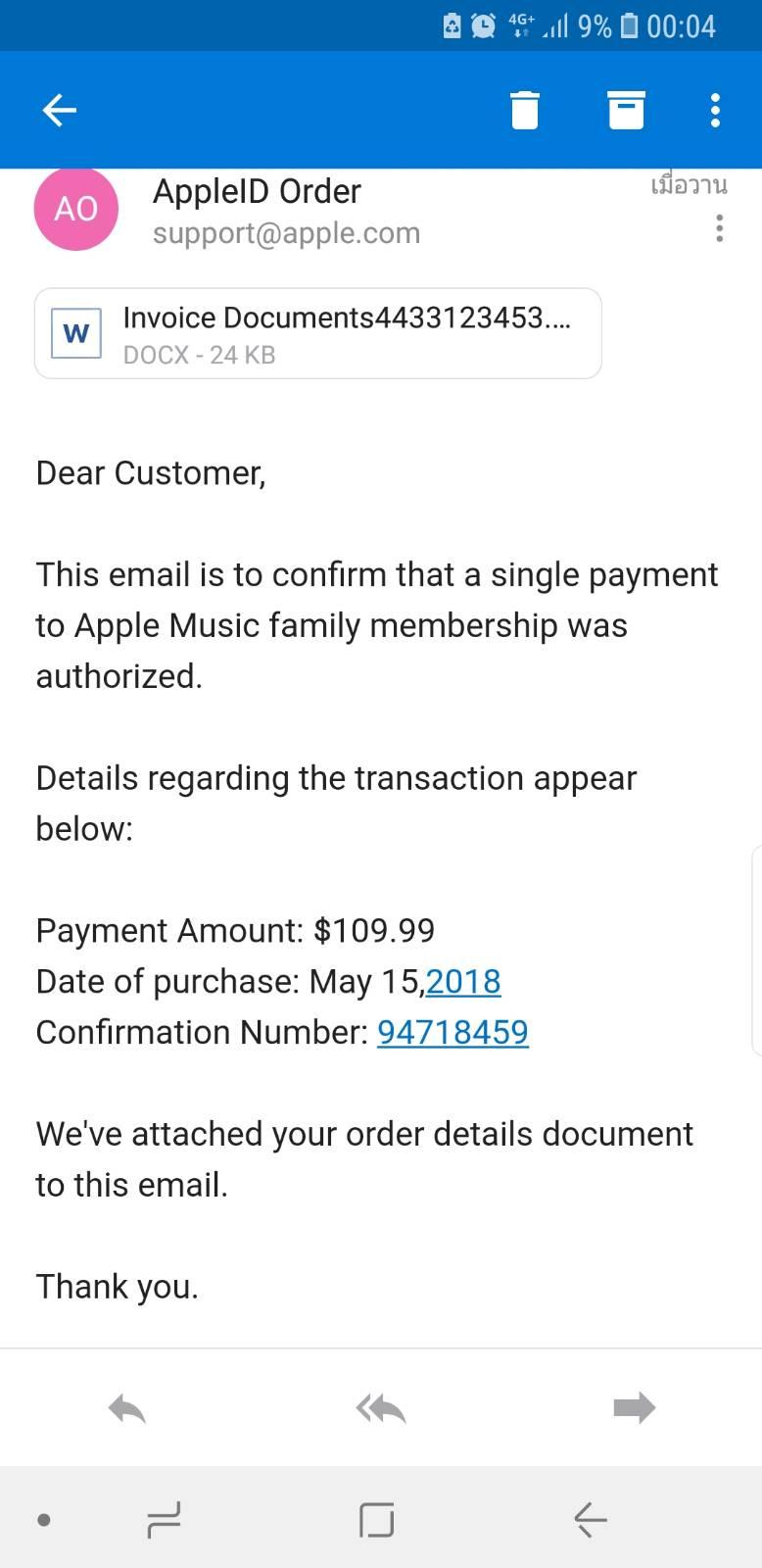The image size is (762, 1568).
Task: Tap the back arrow in header
Action: (60, 110)
